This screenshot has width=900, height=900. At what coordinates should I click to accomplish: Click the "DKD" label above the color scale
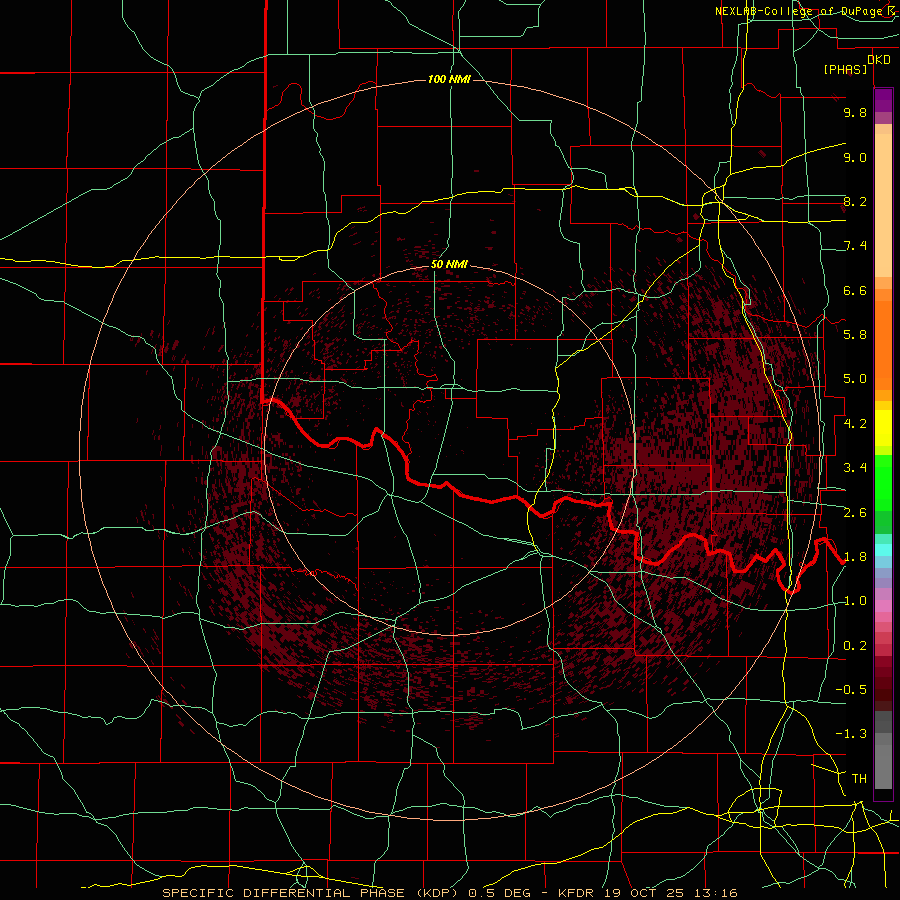pos(879,59)
